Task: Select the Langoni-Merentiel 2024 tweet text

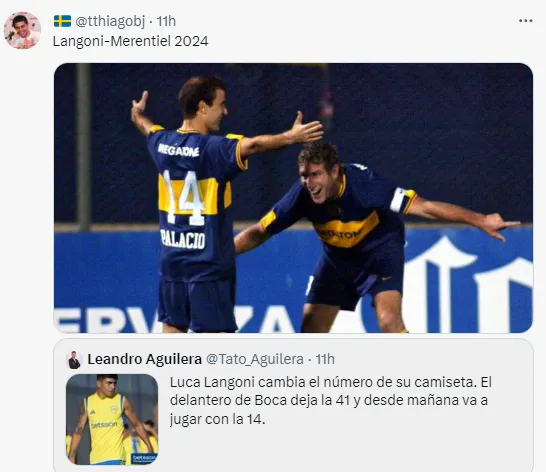Action: [x=131, y=41]
